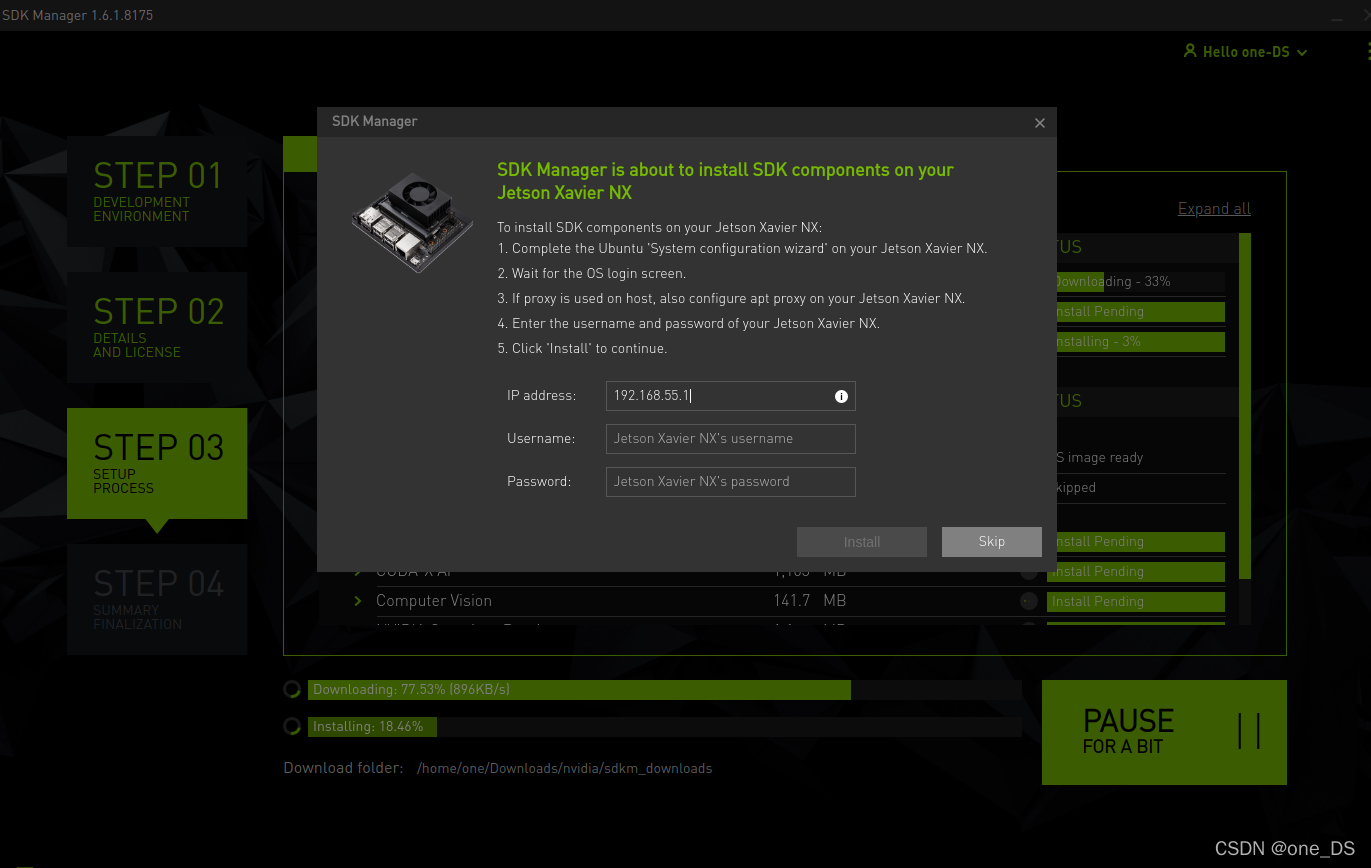The width and height of the screenshot is (1371, 868).
Task: Click into the IP address field
Action: point(731,396)
